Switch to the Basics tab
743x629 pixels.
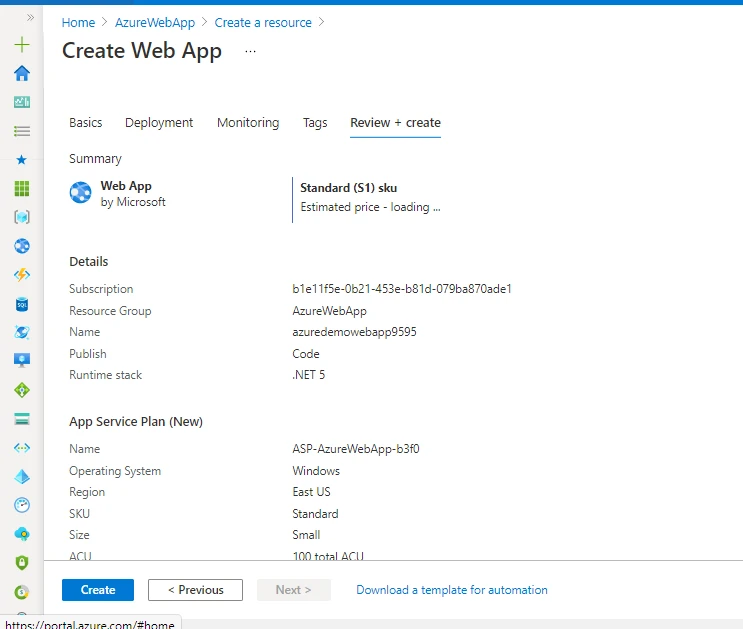(86, 123)
